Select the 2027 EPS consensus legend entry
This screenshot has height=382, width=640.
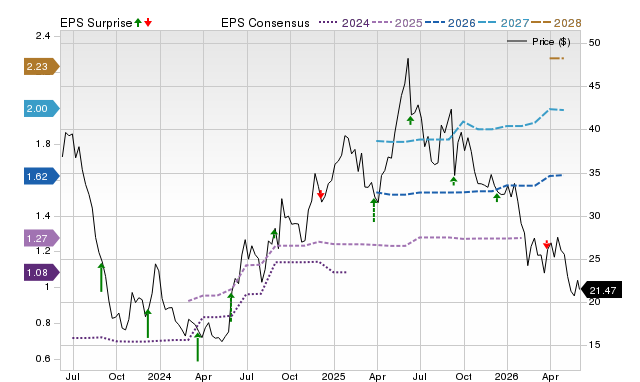pos(504,23)
